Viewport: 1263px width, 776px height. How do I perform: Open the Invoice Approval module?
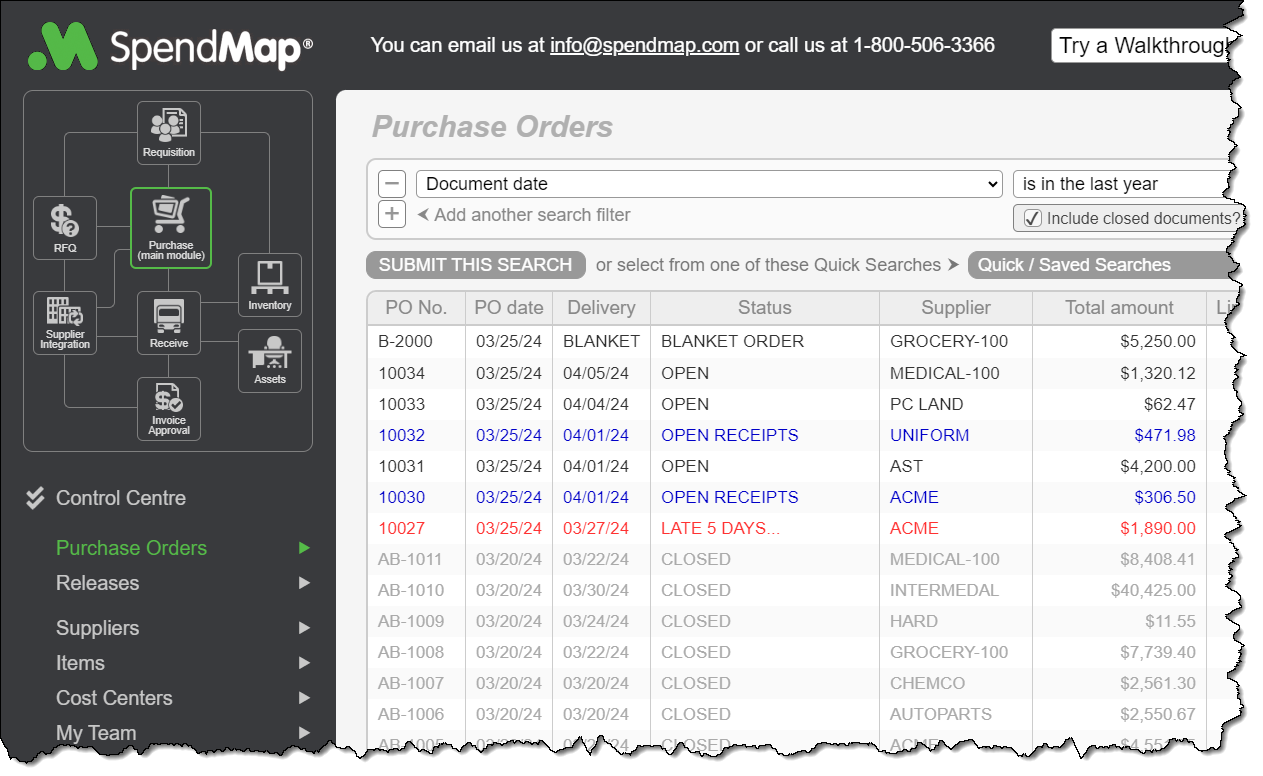coord(168,409)
